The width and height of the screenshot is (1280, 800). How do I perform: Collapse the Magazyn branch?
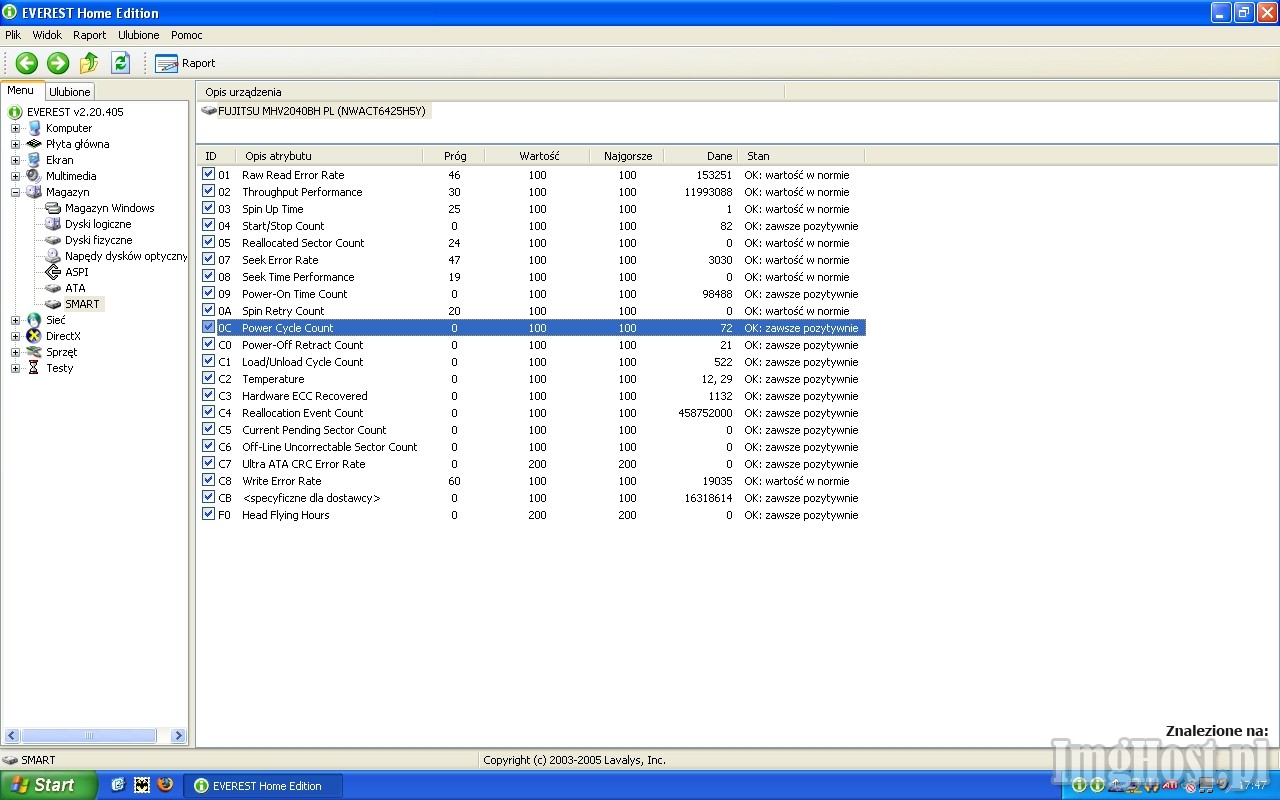[15, 192]
